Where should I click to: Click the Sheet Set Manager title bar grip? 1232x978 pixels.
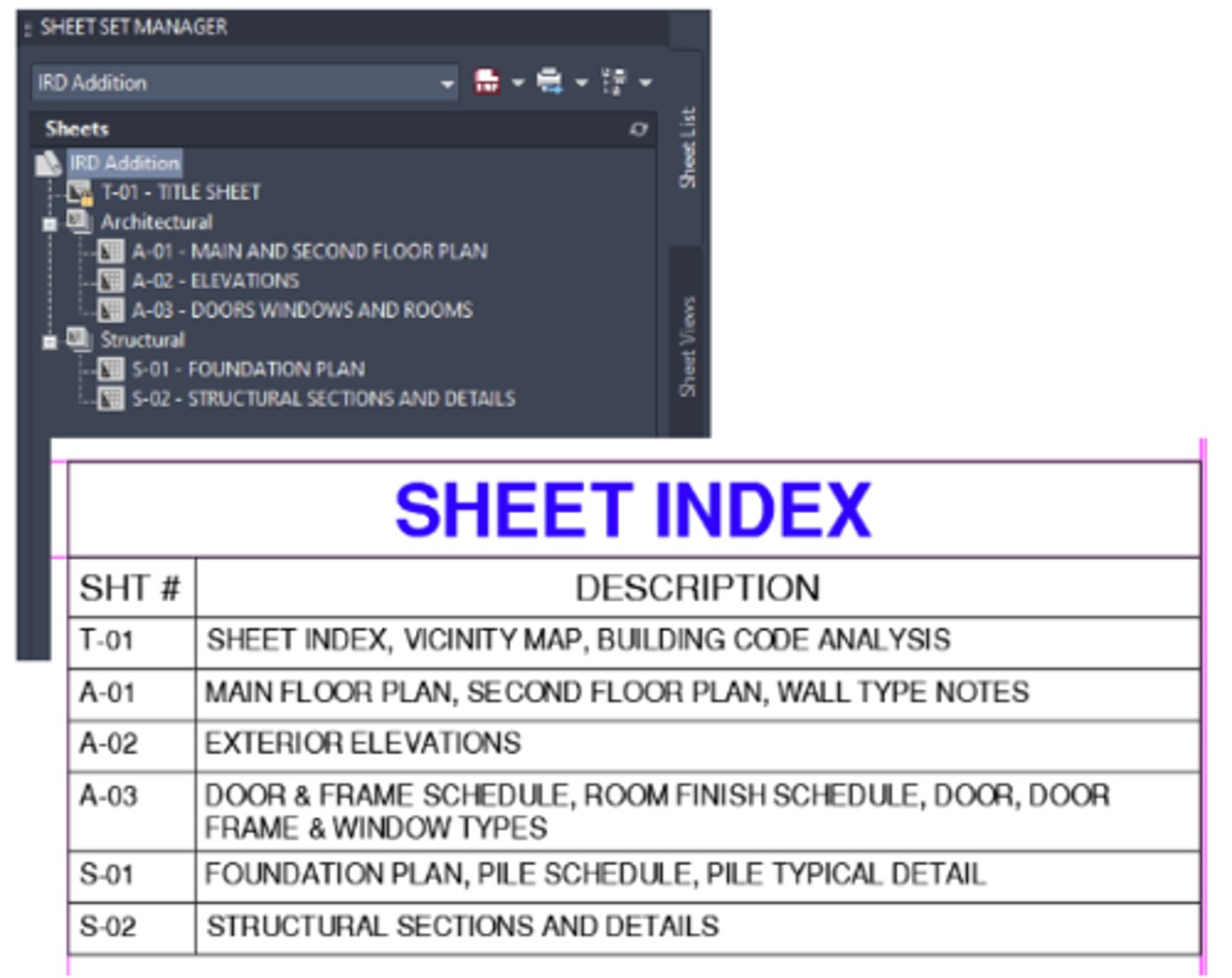pyautogui.click(x=27, y=28)
